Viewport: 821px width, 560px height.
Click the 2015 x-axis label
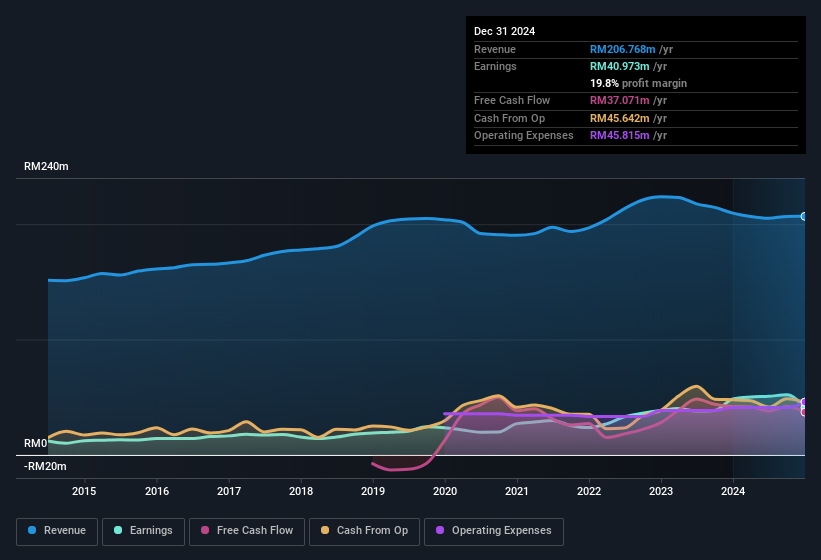point(84,491)
